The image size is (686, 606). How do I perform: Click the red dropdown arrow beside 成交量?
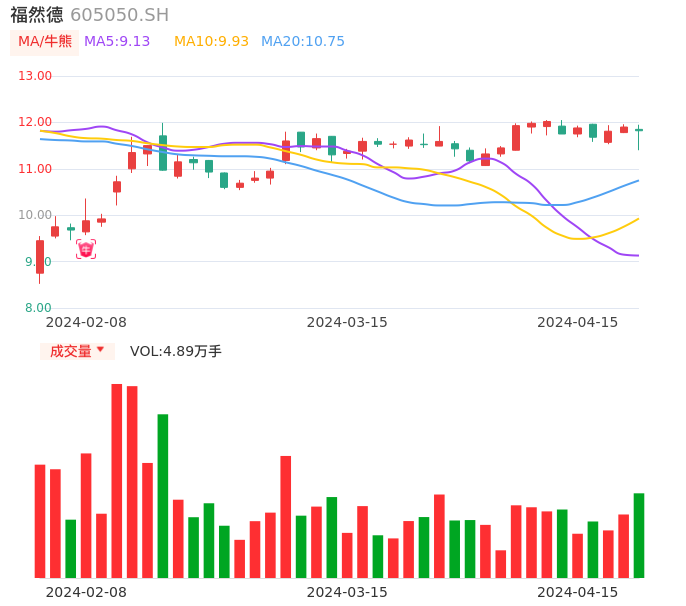(100, 350)
